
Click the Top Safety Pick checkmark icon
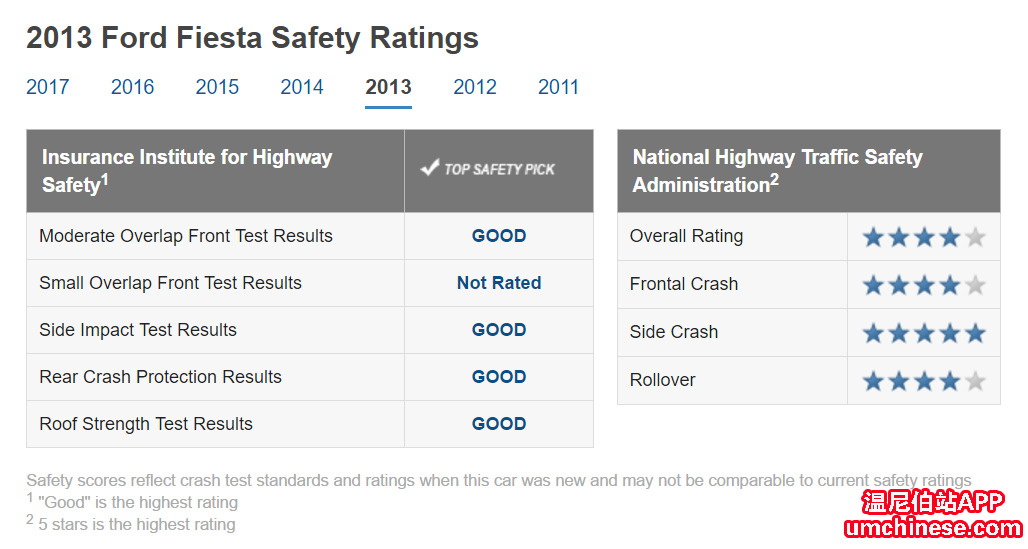pyautogui.click(x=430, y=168)
